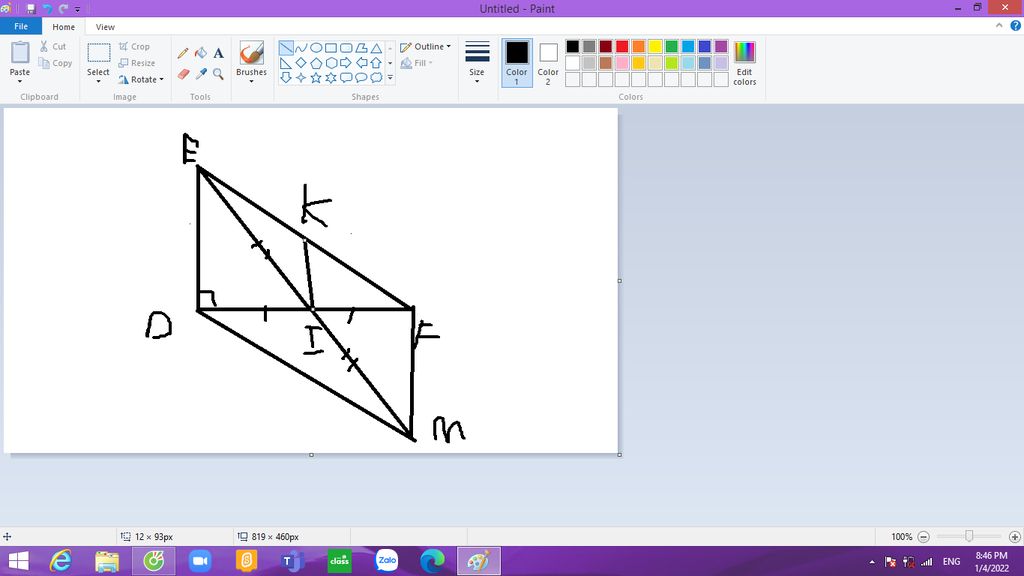Choose the Six-point star shape

coord(331,78)
